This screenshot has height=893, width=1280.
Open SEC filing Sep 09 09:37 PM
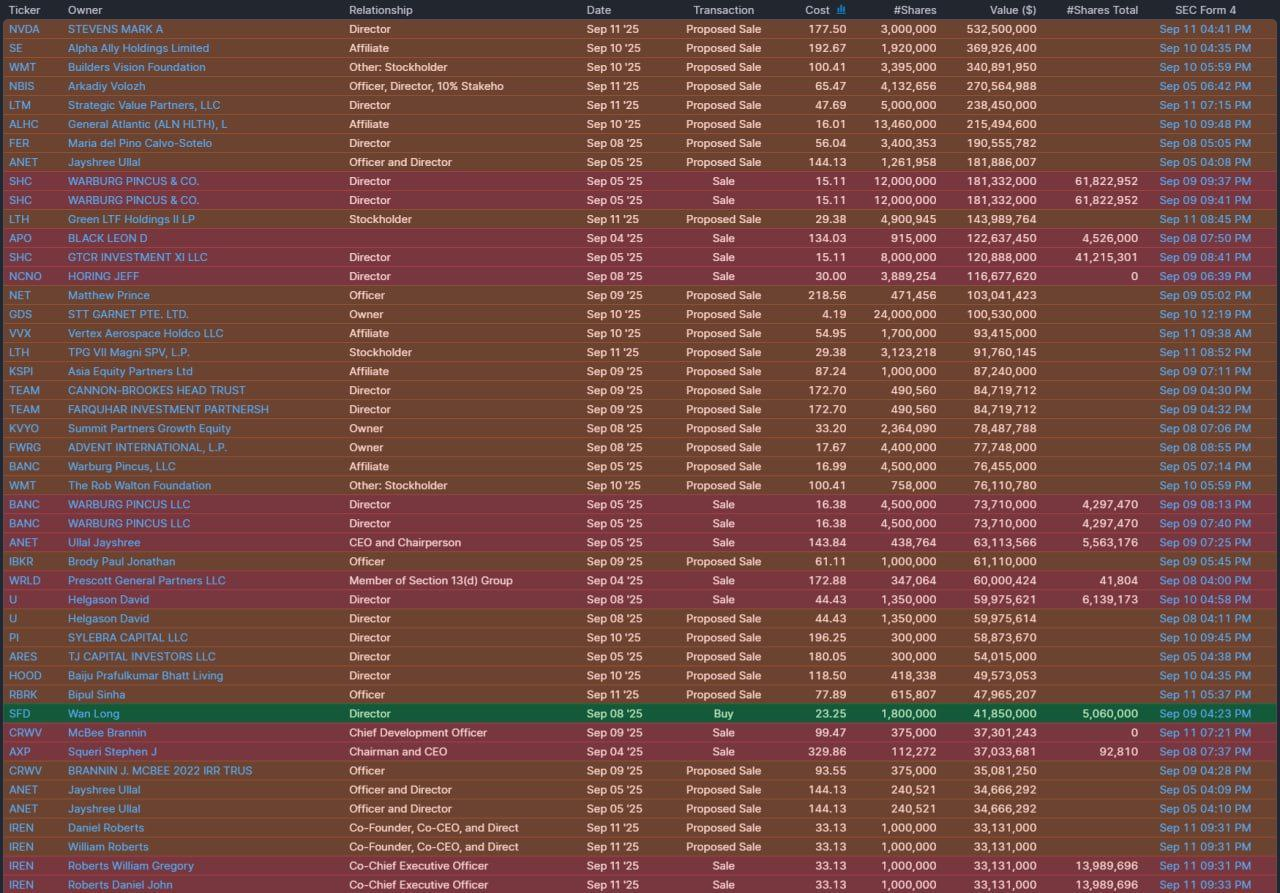pyautogui.click(x=1205, y=181)
